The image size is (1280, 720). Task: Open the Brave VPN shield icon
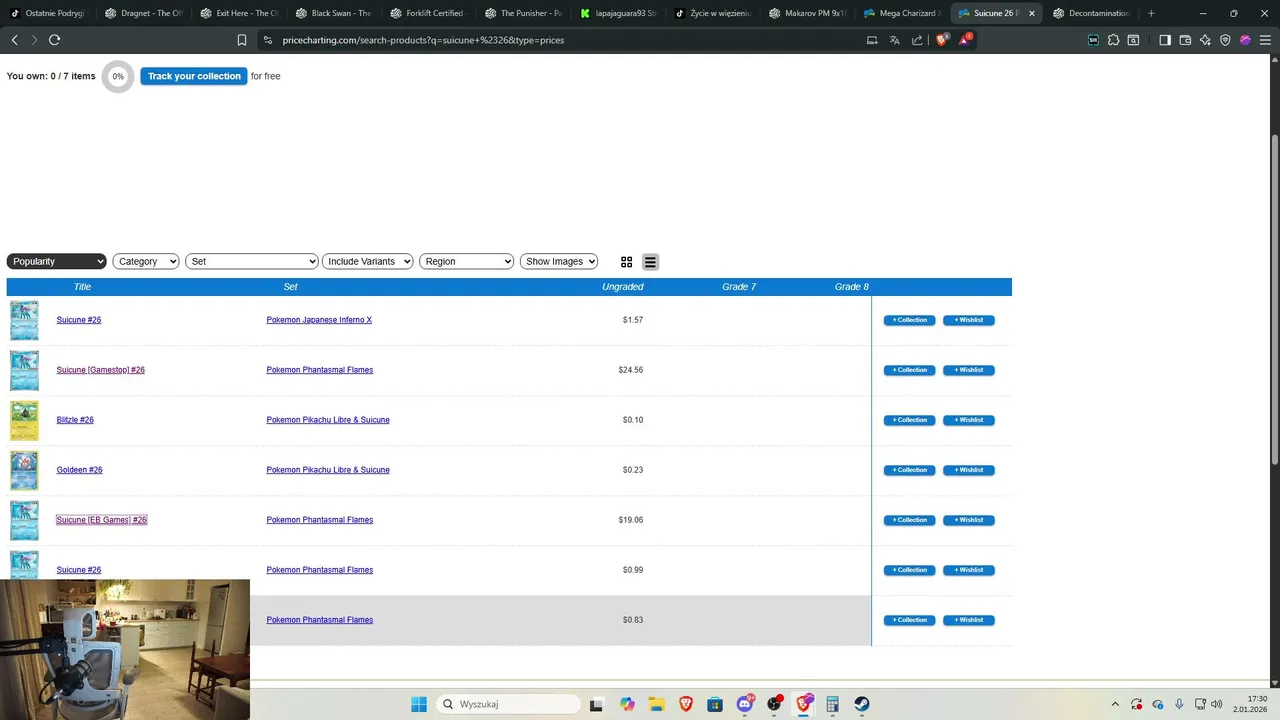click(1225, 40)
